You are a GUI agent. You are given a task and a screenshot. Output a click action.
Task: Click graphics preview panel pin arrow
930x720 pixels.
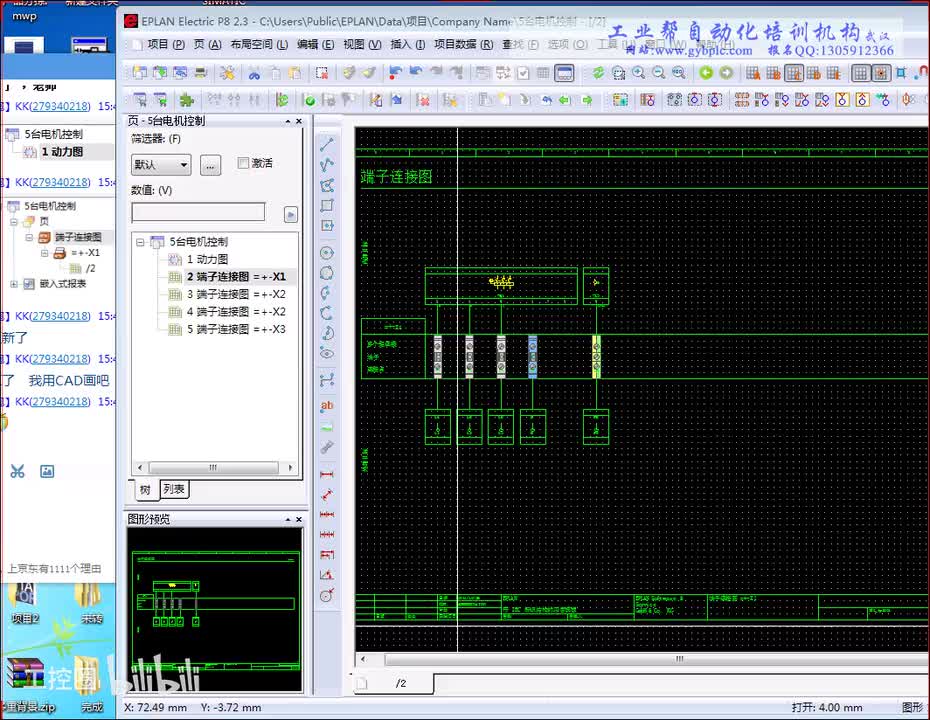tap(288, 519)
